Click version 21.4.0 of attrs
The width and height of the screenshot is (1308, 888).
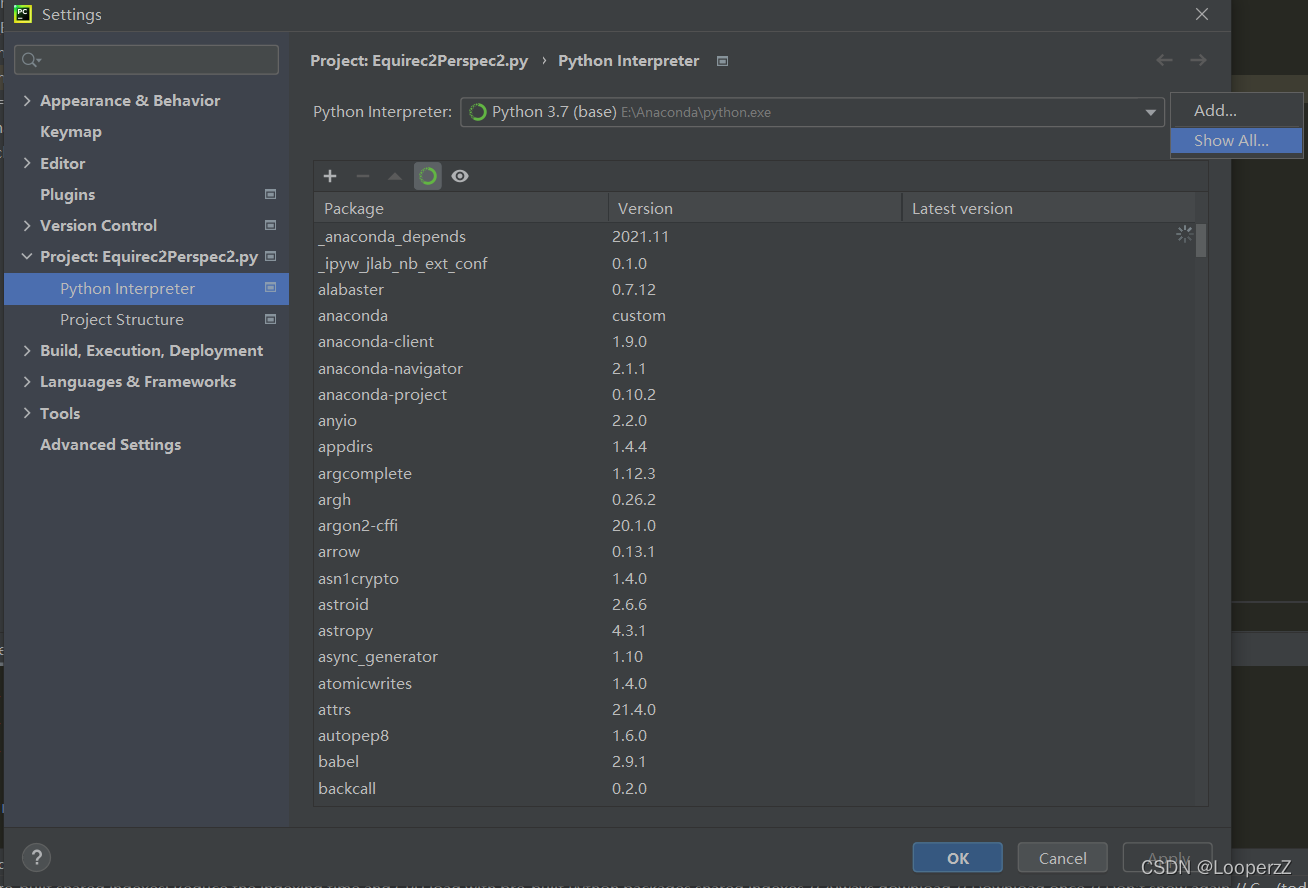point(634,710)
